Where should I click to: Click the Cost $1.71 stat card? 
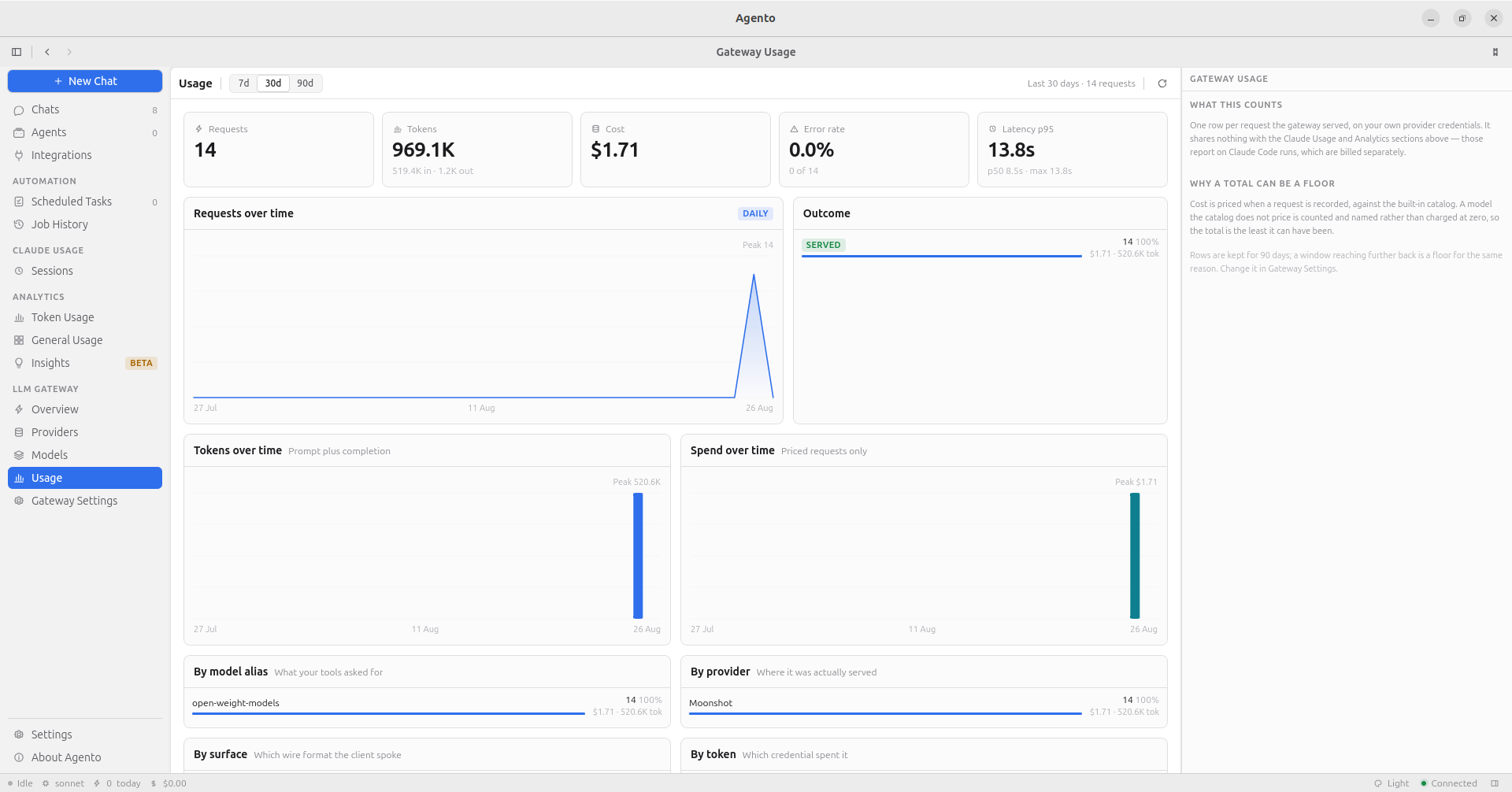coord(676,150)
